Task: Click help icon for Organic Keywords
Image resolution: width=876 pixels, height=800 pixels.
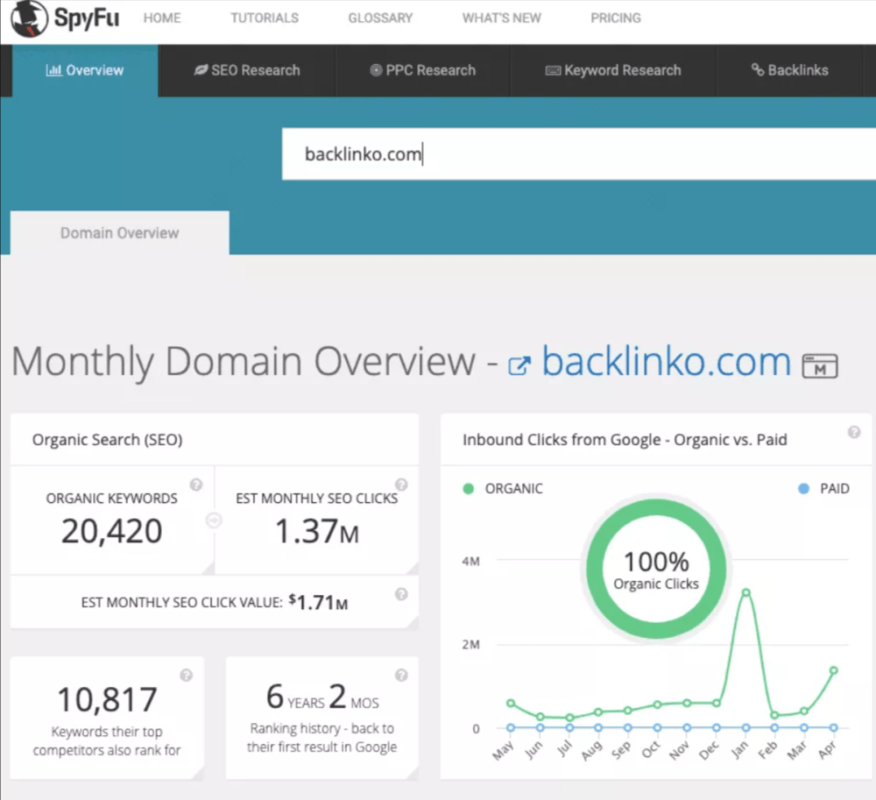Action: 196,485
